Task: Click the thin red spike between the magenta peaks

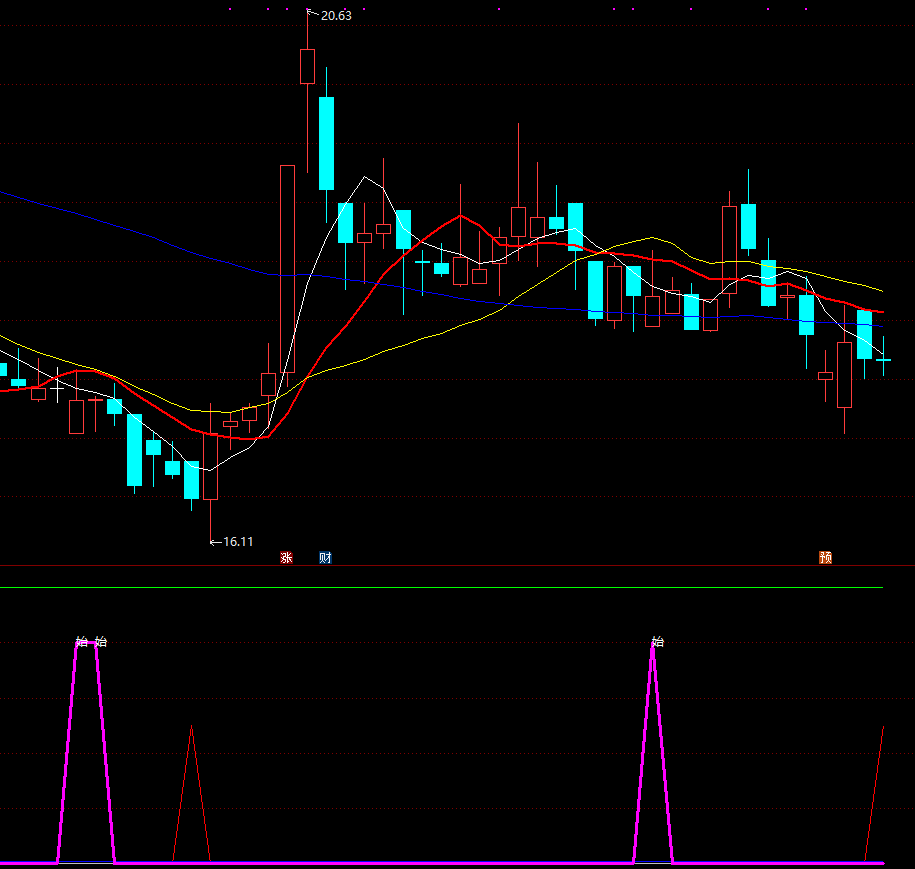Action: click(x=191, y=793)
